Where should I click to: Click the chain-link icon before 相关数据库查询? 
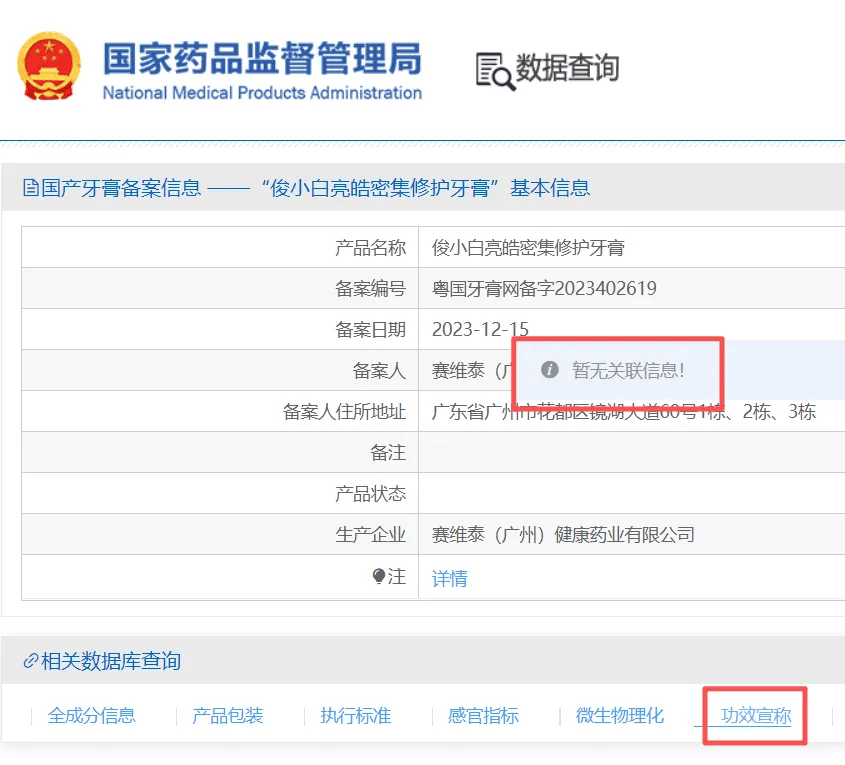30,661
